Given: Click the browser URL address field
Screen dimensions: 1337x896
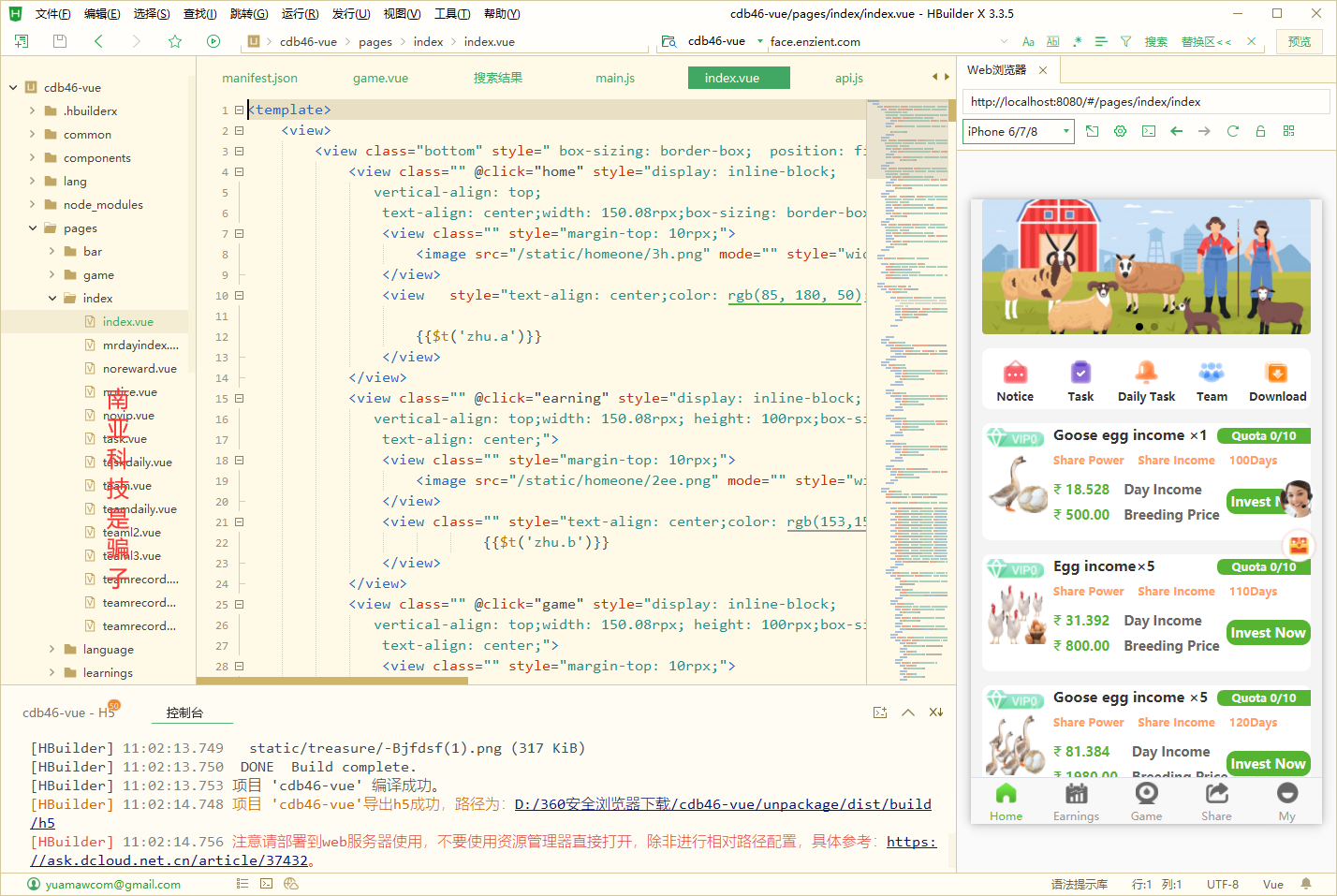Looking at the screenshot, I should [x=1144, y=102].
